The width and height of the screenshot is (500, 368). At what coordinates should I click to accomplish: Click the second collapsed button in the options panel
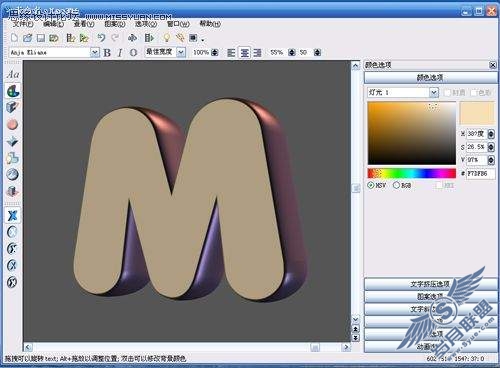430,297
